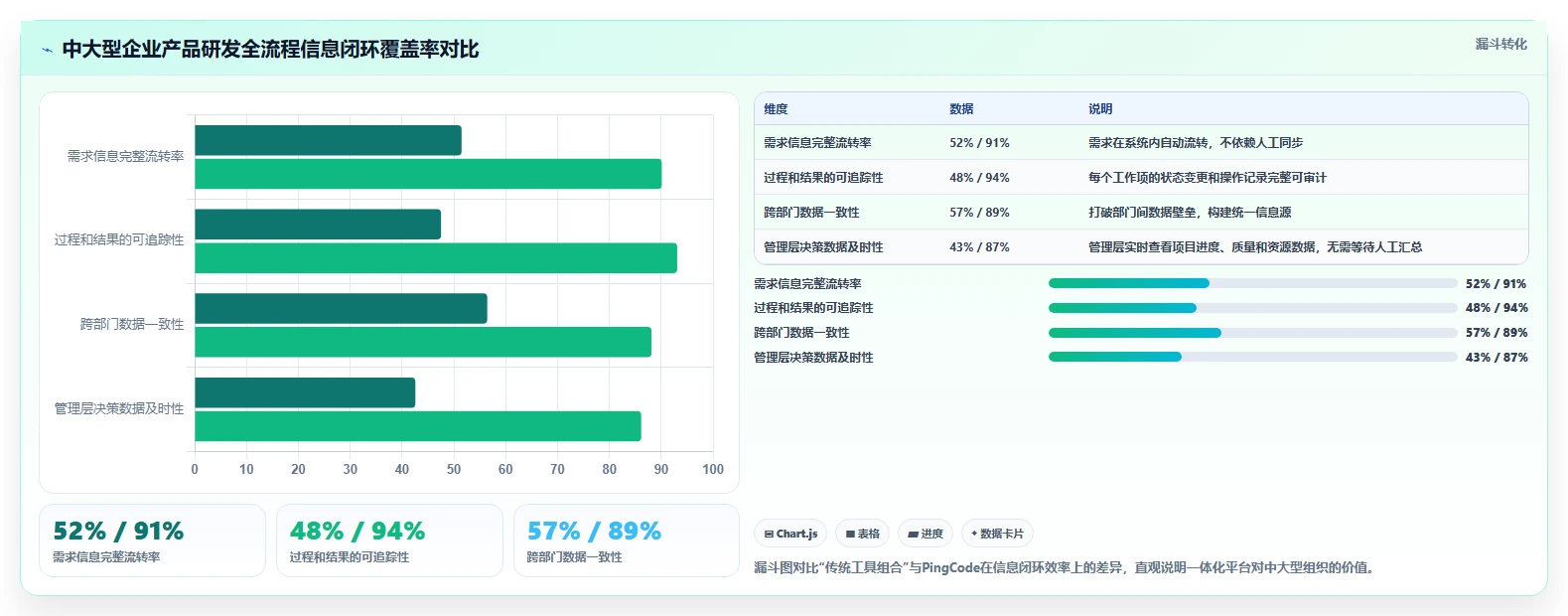Open the 48% / 94% stat card
The width and height of the screenshot is (1568, 616).
[389, 540]
